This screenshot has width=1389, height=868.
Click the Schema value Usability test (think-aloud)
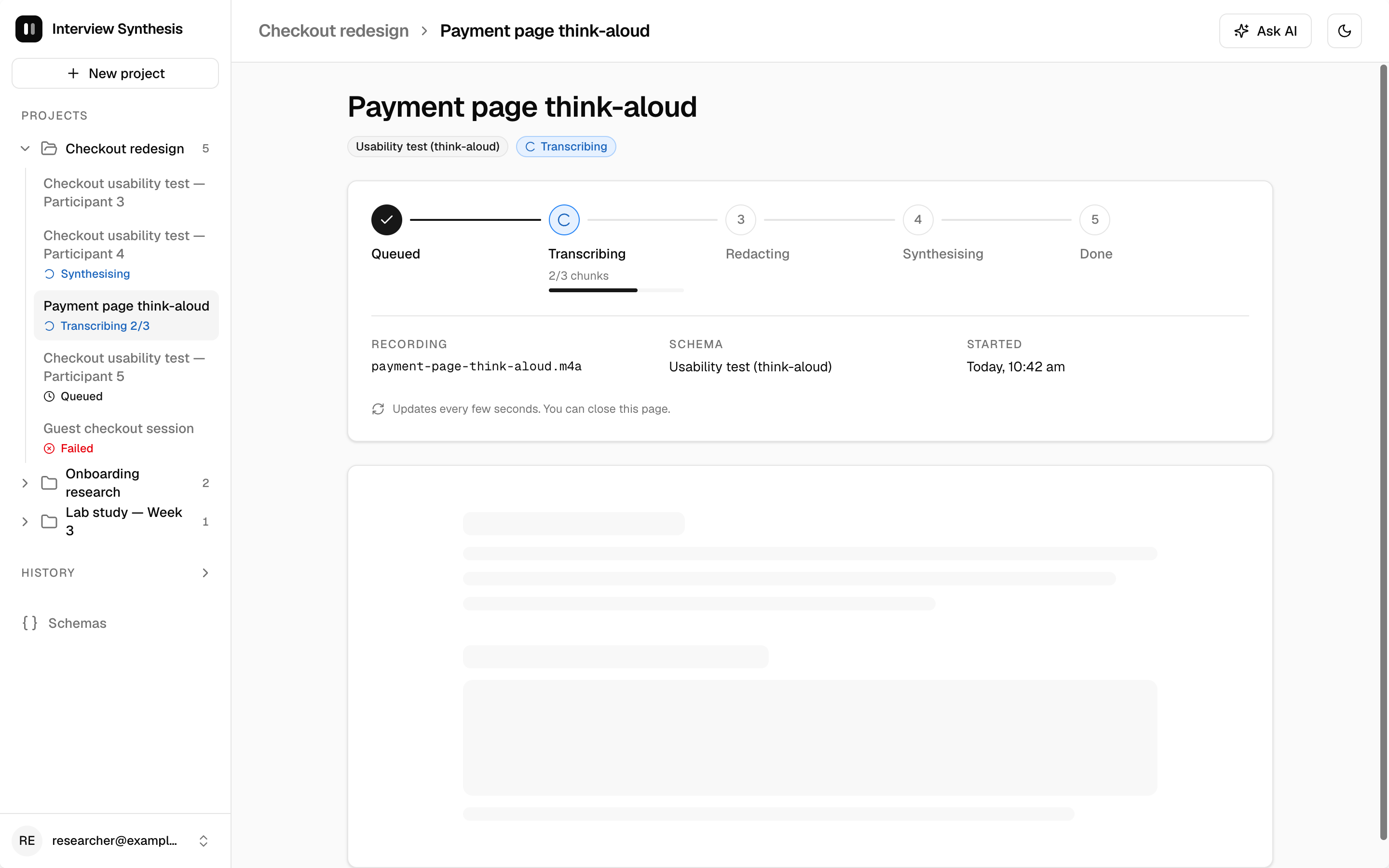coord(750,367)
